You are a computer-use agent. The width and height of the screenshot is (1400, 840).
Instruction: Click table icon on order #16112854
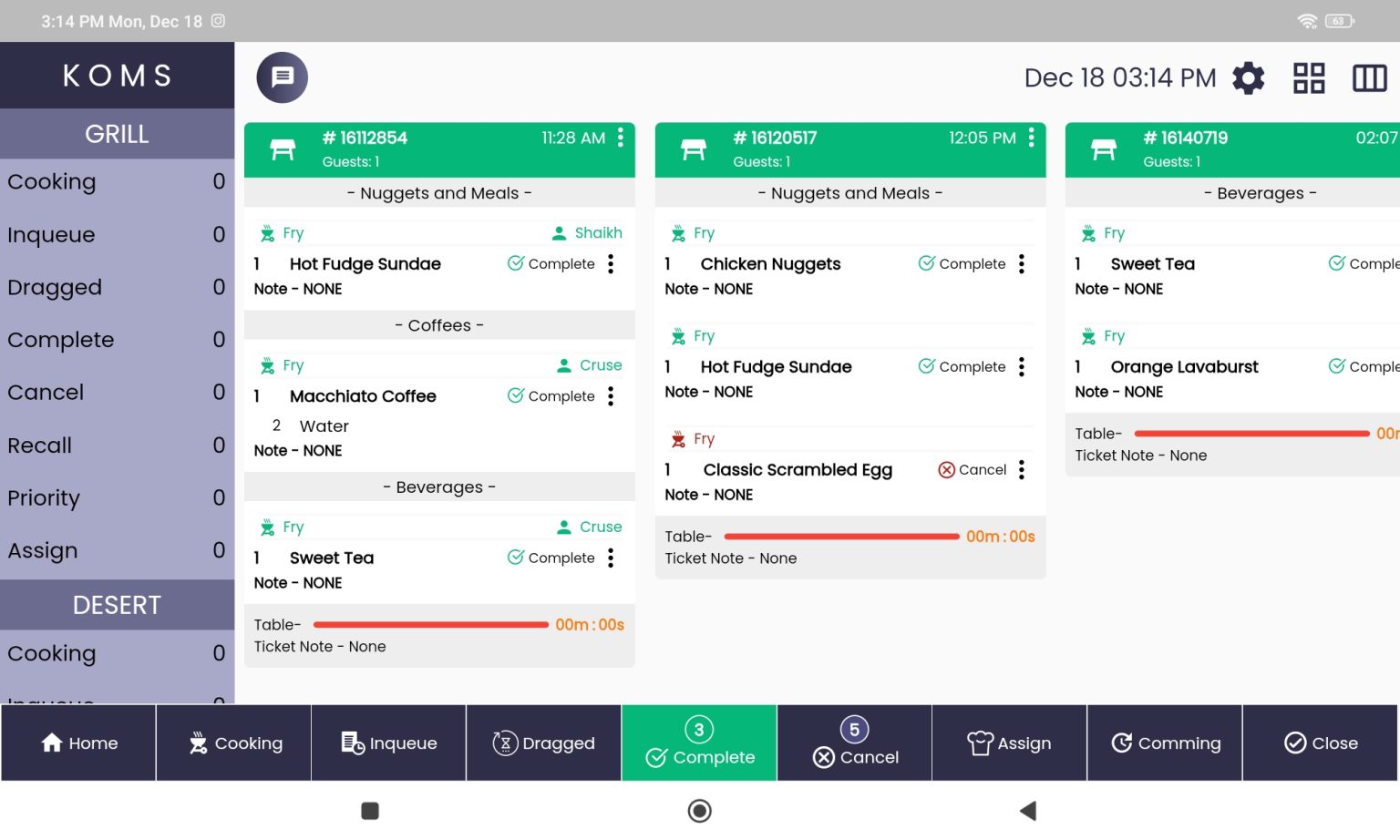tap(283, 149)
